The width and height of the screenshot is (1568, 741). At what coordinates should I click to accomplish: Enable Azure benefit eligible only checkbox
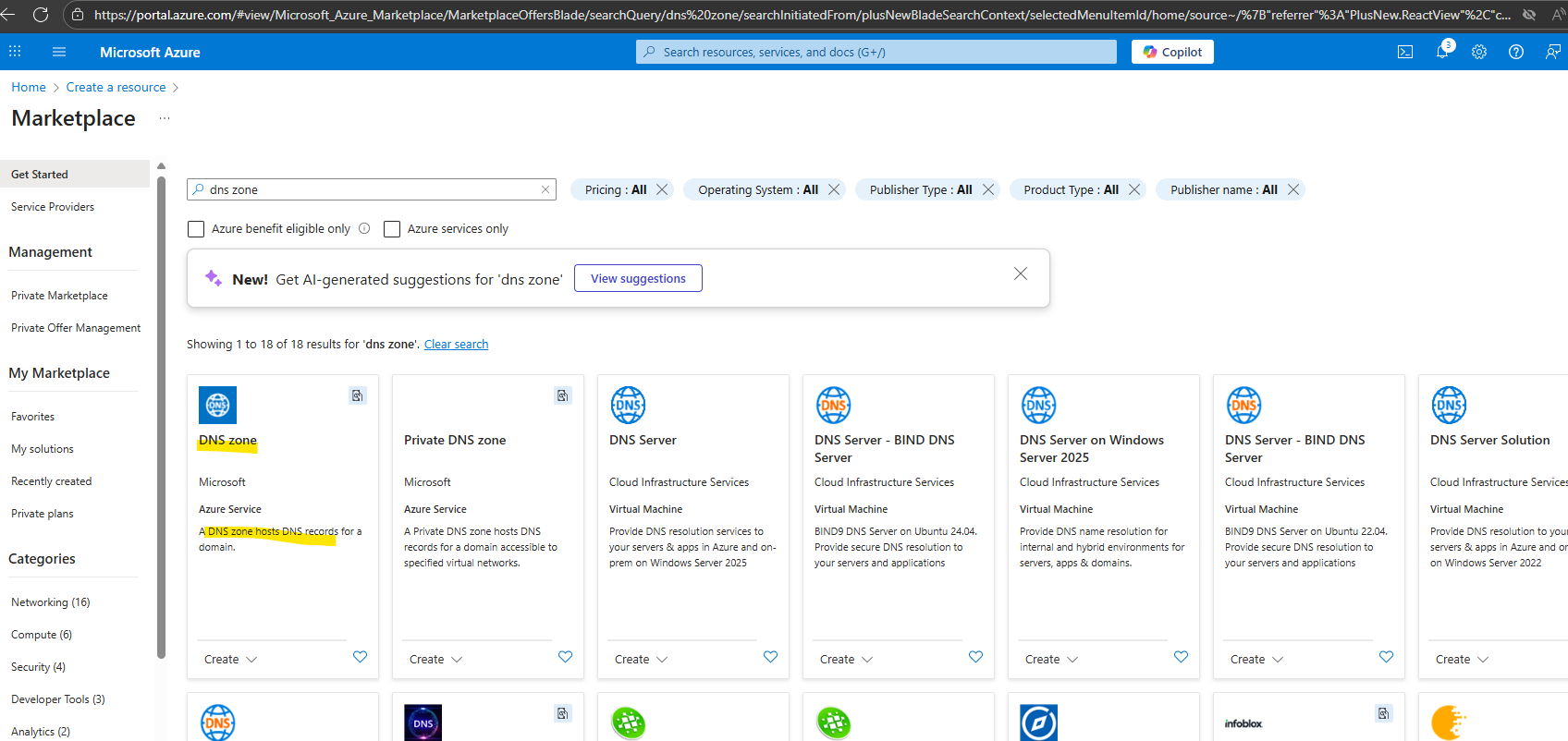coord(196,229)
